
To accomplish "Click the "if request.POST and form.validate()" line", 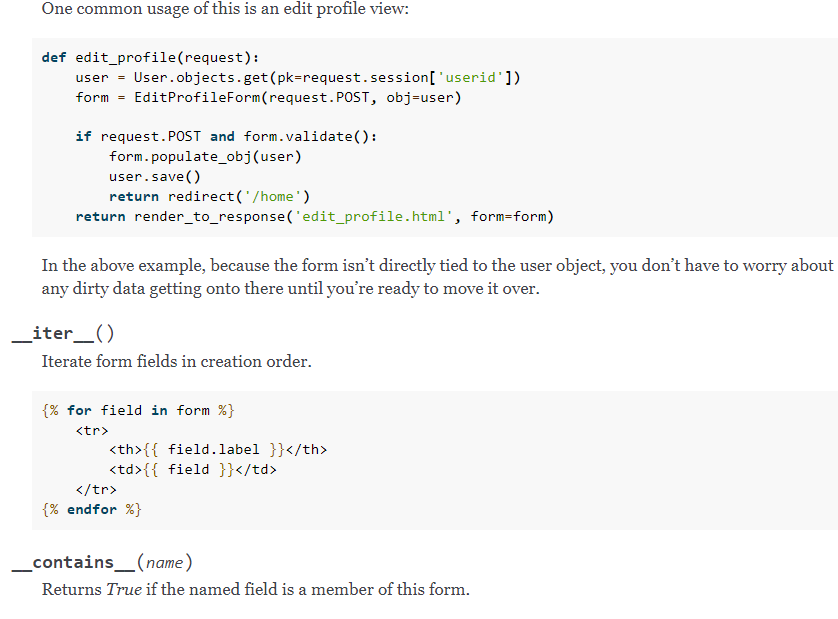I will (226, 136).
